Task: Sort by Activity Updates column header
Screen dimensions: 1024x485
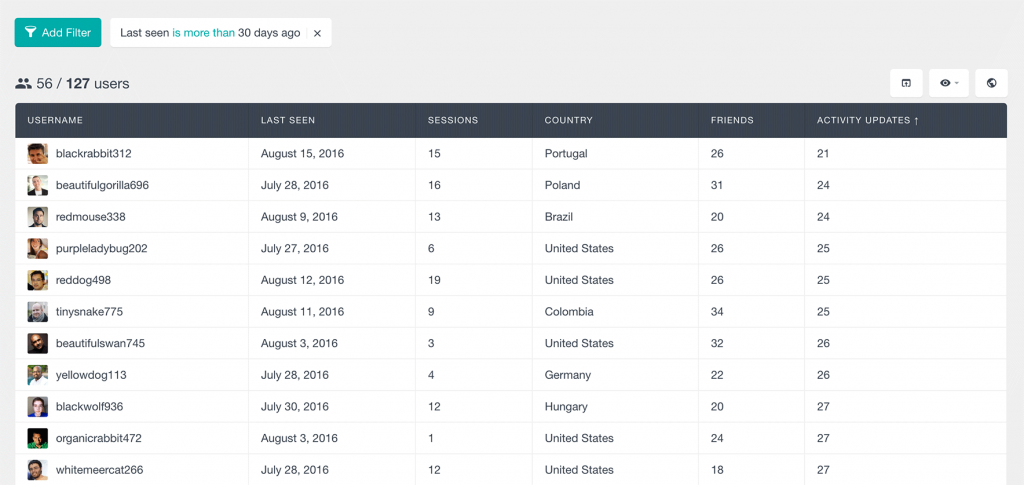Action: 867,120
